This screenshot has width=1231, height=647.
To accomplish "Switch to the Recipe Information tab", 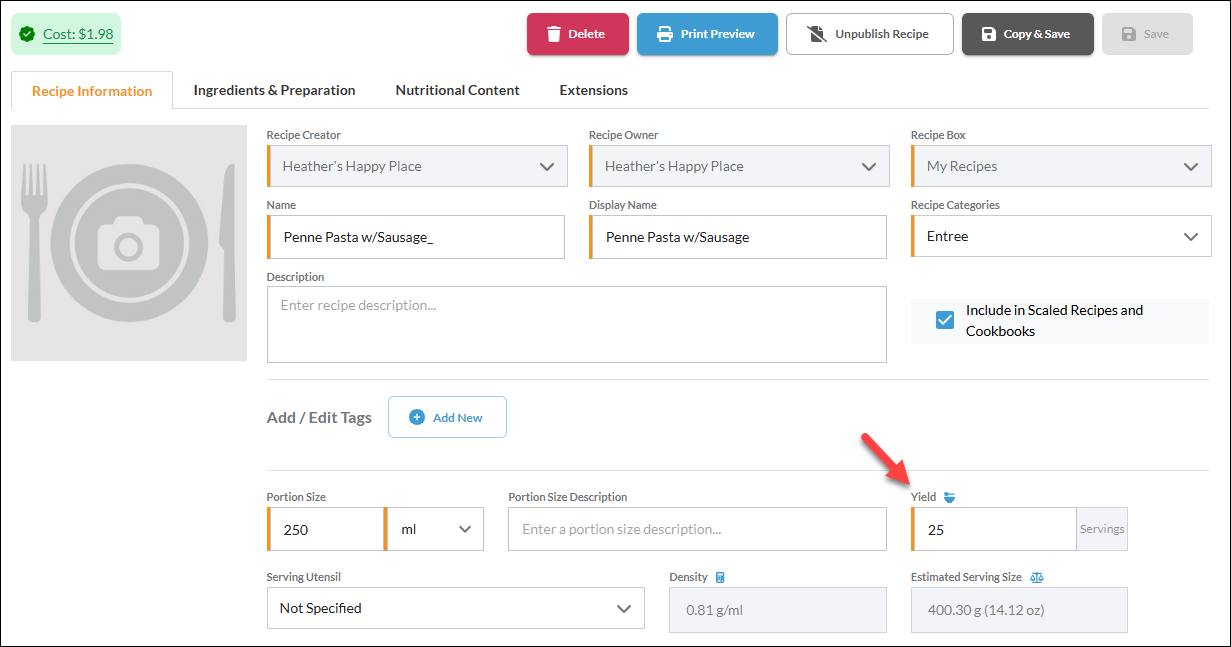I will tap(92, 90).
